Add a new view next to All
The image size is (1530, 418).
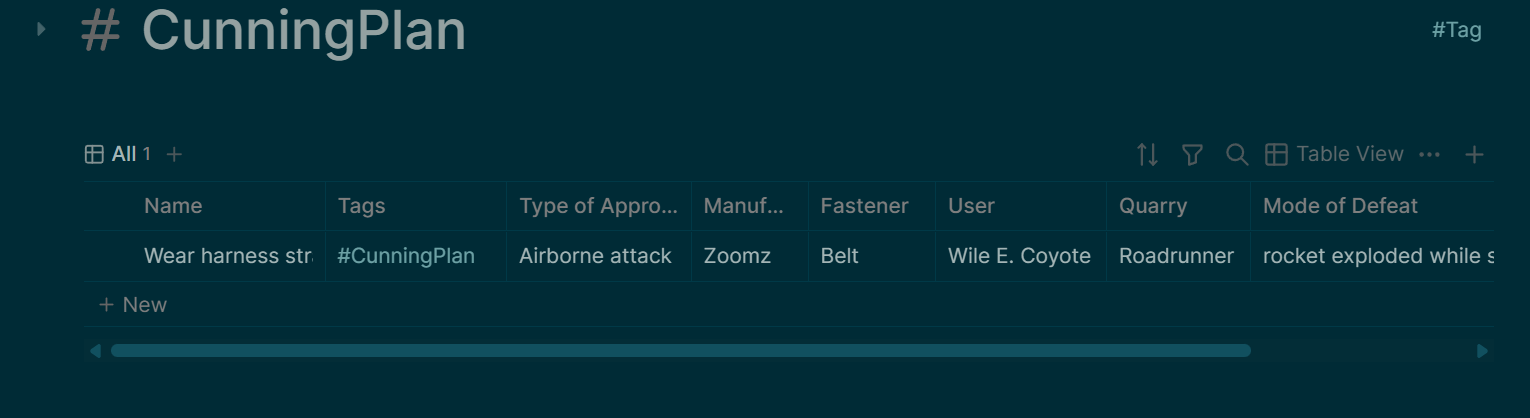click(x=174, y=154)
